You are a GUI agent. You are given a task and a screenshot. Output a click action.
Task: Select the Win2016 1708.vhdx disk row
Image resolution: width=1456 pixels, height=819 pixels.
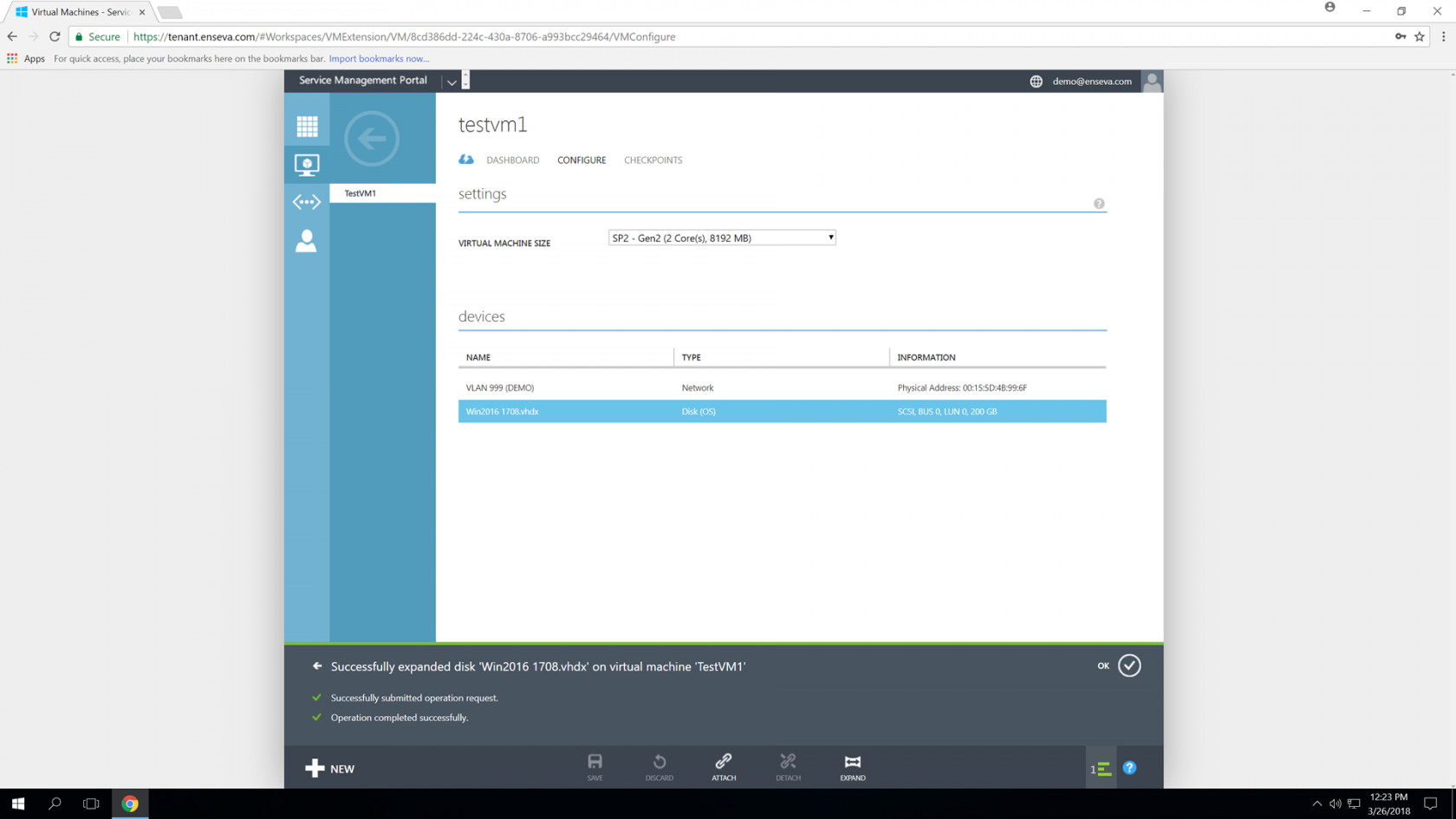pos(782,412)
